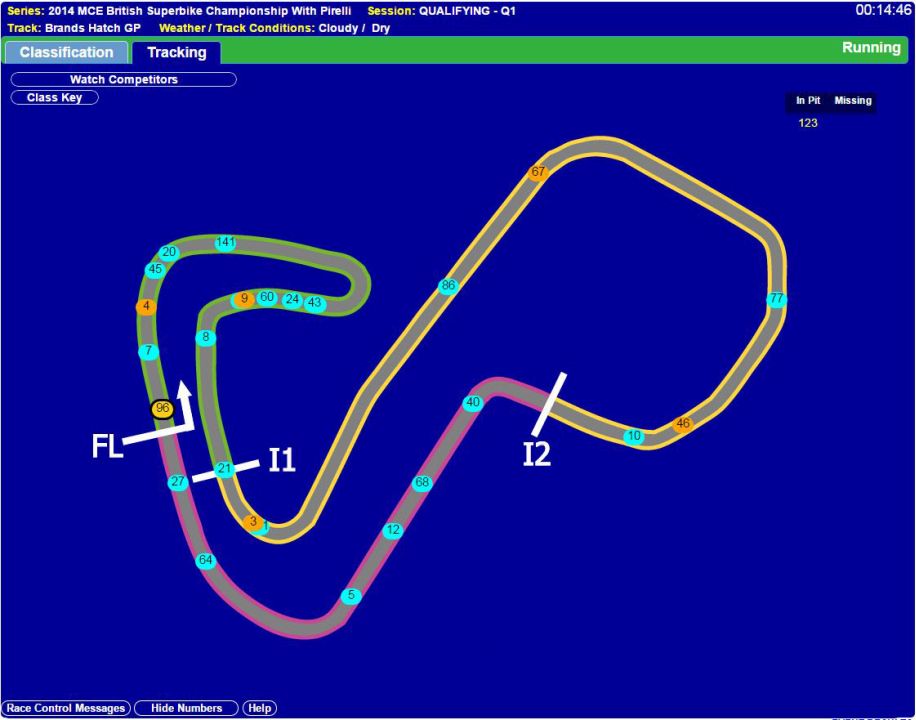Open the Watch Competitors option
The image size is (916, 720).
[123, 79]
